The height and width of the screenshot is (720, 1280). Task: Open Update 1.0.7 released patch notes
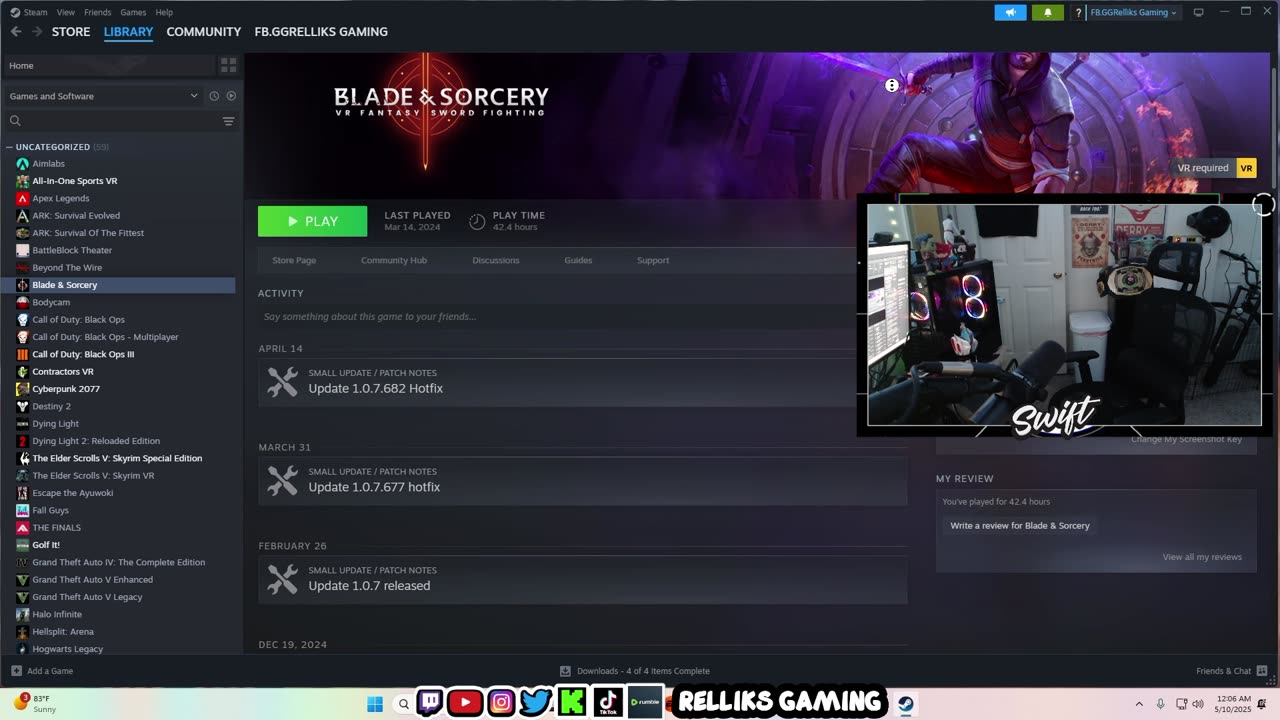click(x=582, y=580)
